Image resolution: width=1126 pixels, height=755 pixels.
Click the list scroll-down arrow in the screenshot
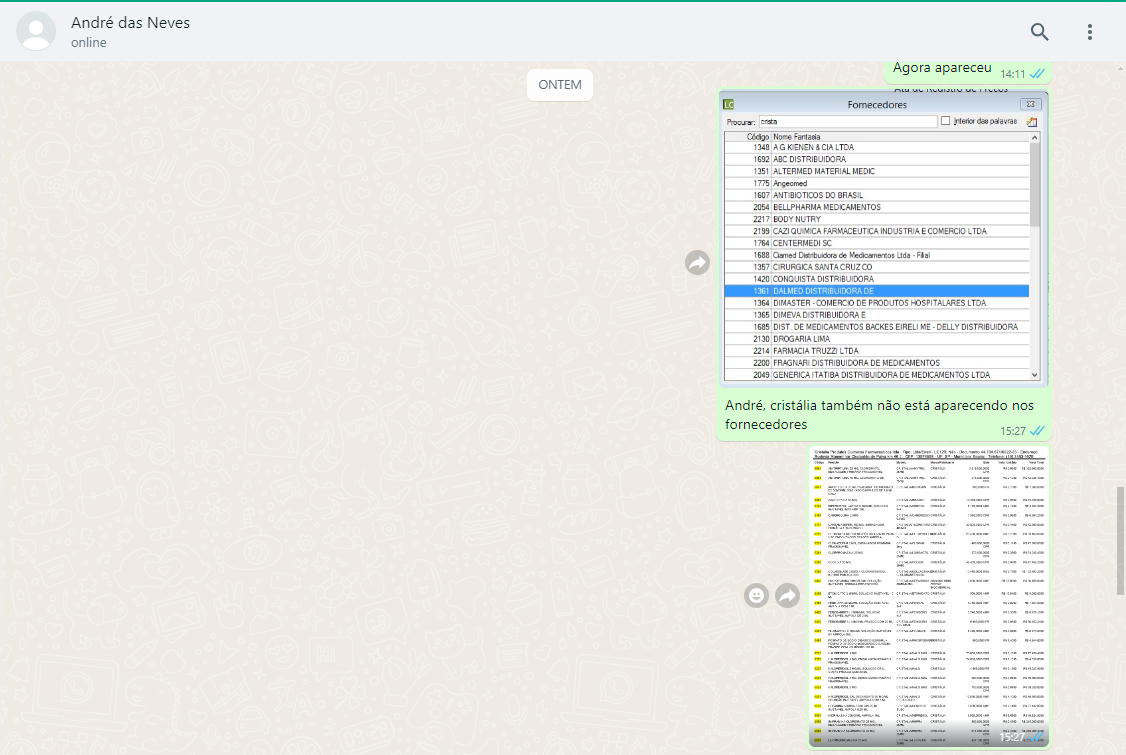[1034, 374]
